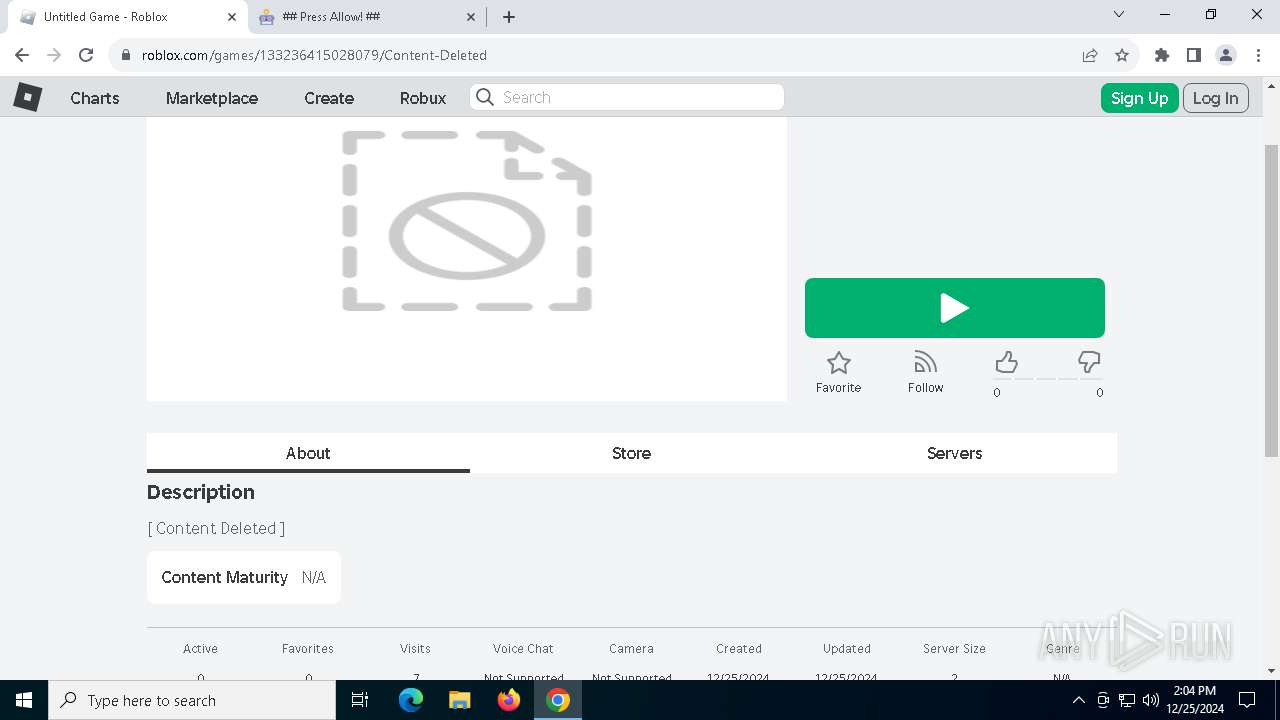This screenshot has width=1280, height=720.
Task: Click the "Voice Chat" stat label
Action: pyautogui.click(x=523, y=649)
